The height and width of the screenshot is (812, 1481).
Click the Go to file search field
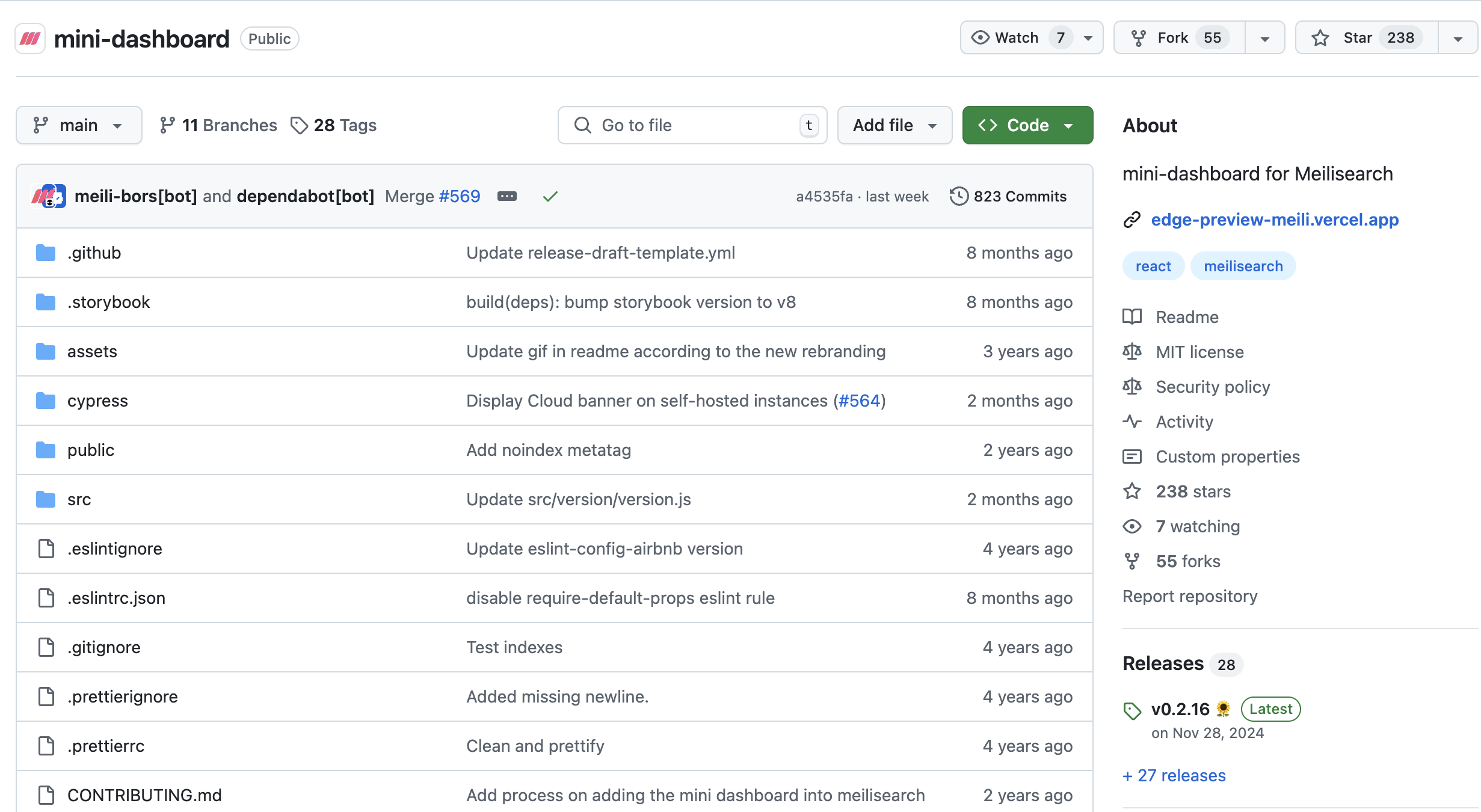pos(692,125)
